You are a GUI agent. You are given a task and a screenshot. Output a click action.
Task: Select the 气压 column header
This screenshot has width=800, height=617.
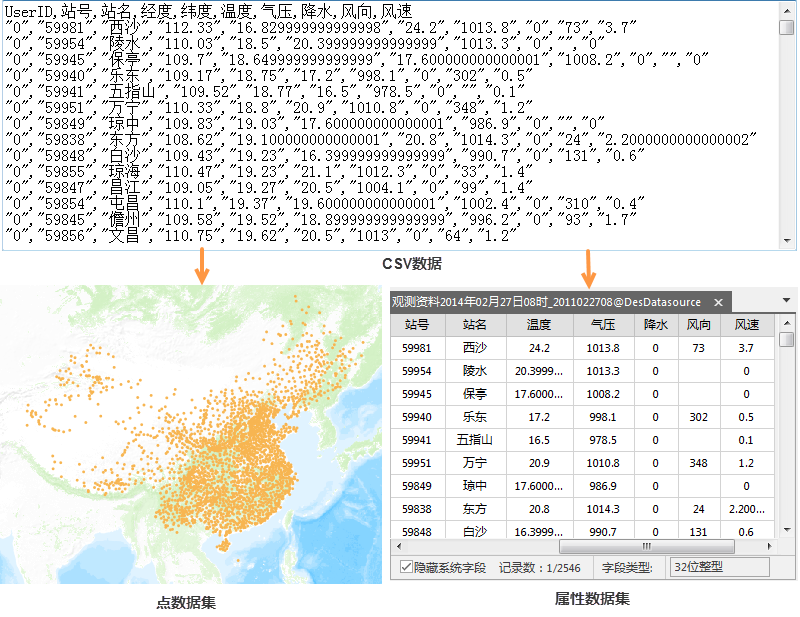click(x=603, y=325)
